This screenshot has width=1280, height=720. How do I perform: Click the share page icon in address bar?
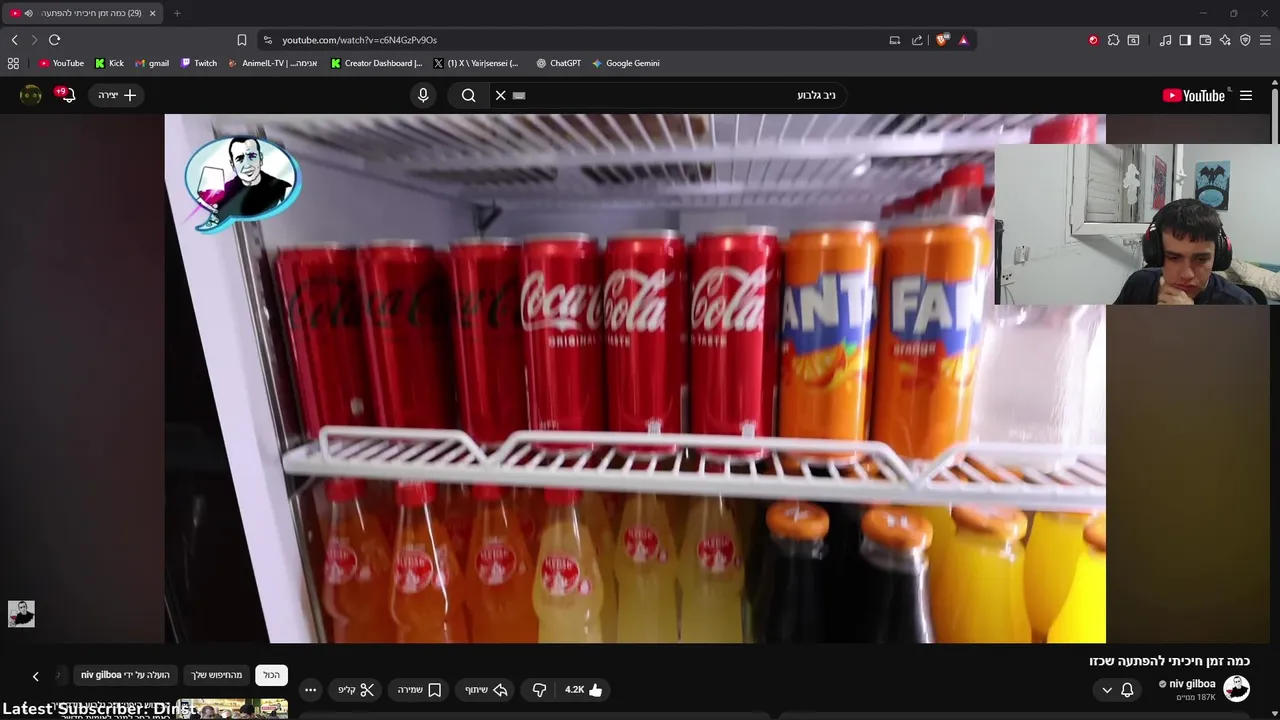(x=917, y=40)
